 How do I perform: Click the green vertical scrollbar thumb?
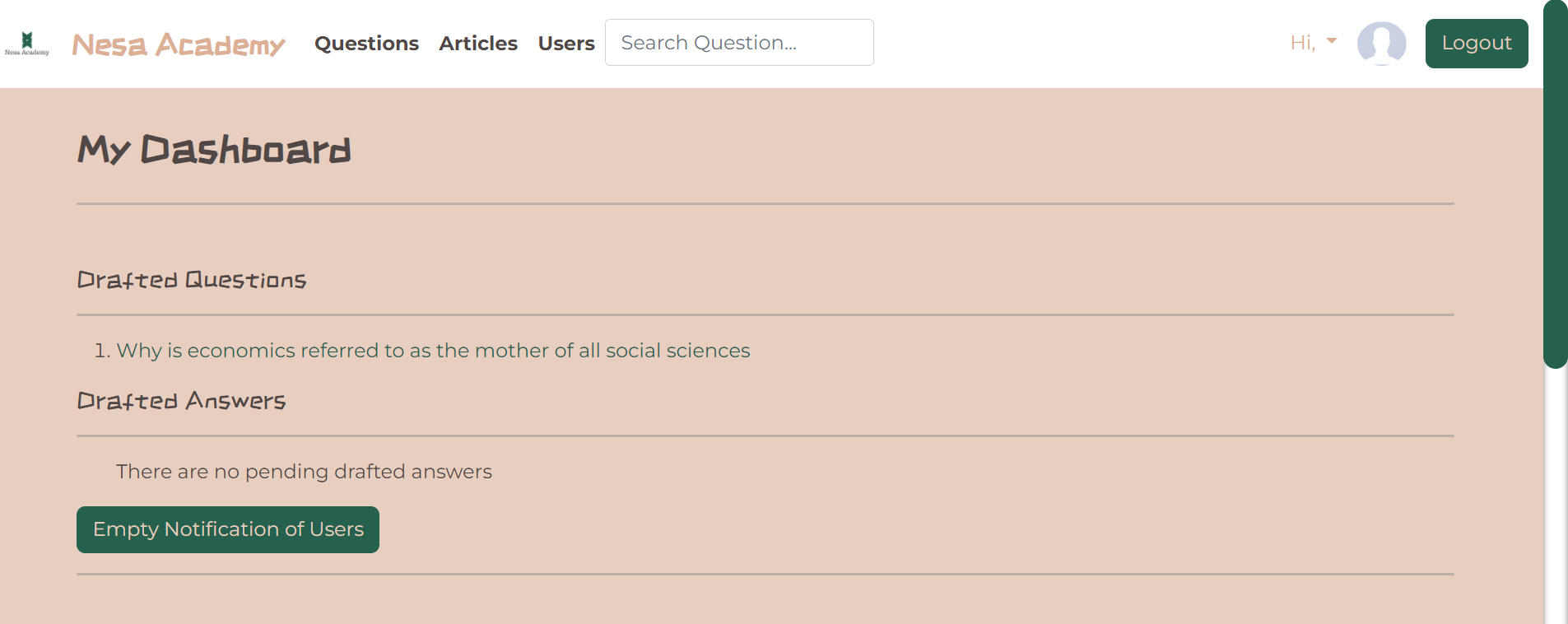pos(1555,181)
